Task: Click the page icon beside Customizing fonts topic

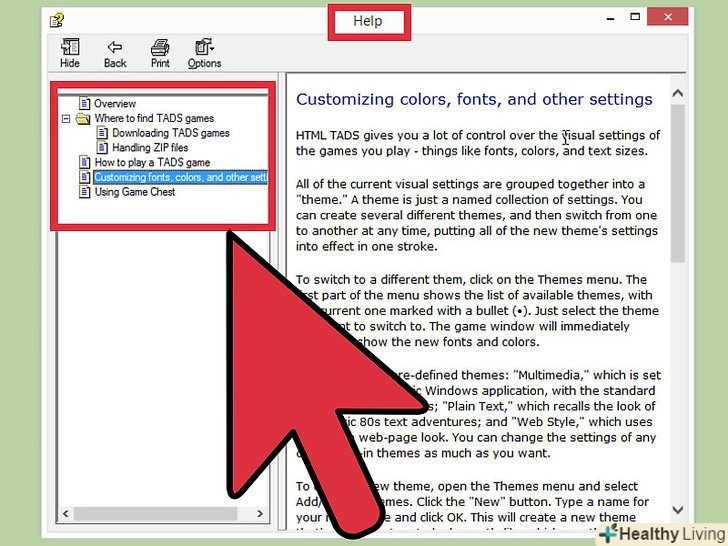Action: pyautogui.click(x=84, y=177)
